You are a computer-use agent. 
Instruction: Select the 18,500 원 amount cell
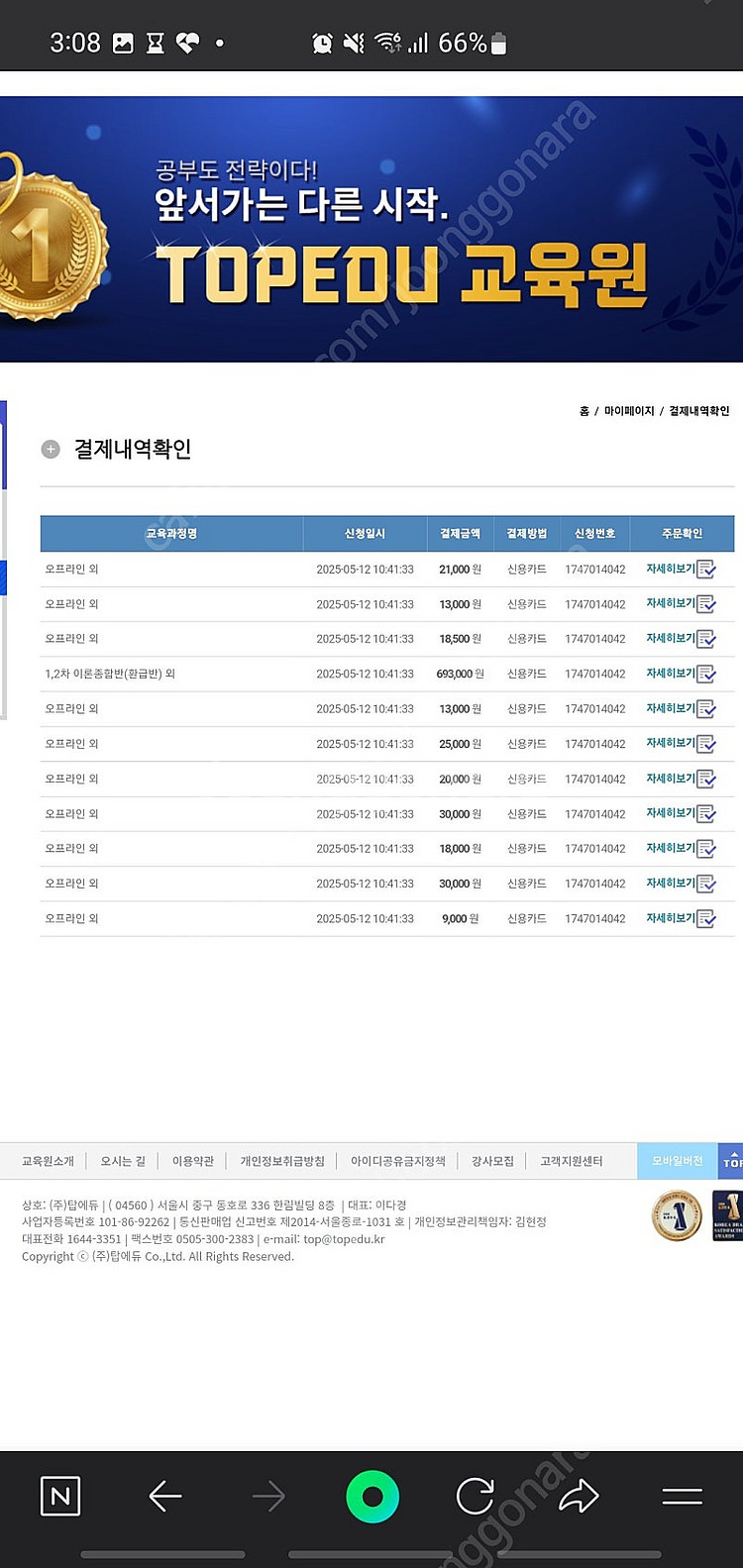coord(461,639)
